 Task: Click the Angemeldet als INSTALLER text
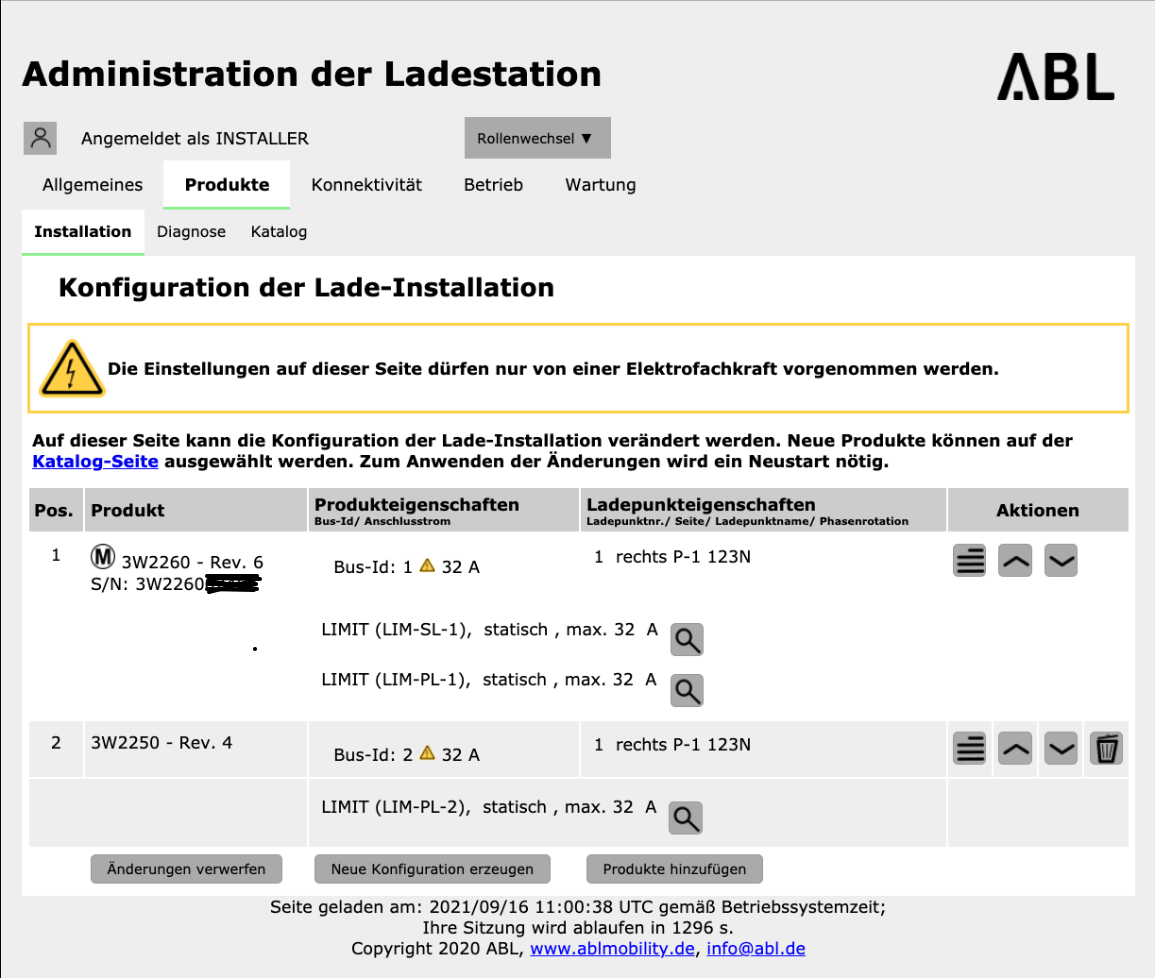pos(194,138)
